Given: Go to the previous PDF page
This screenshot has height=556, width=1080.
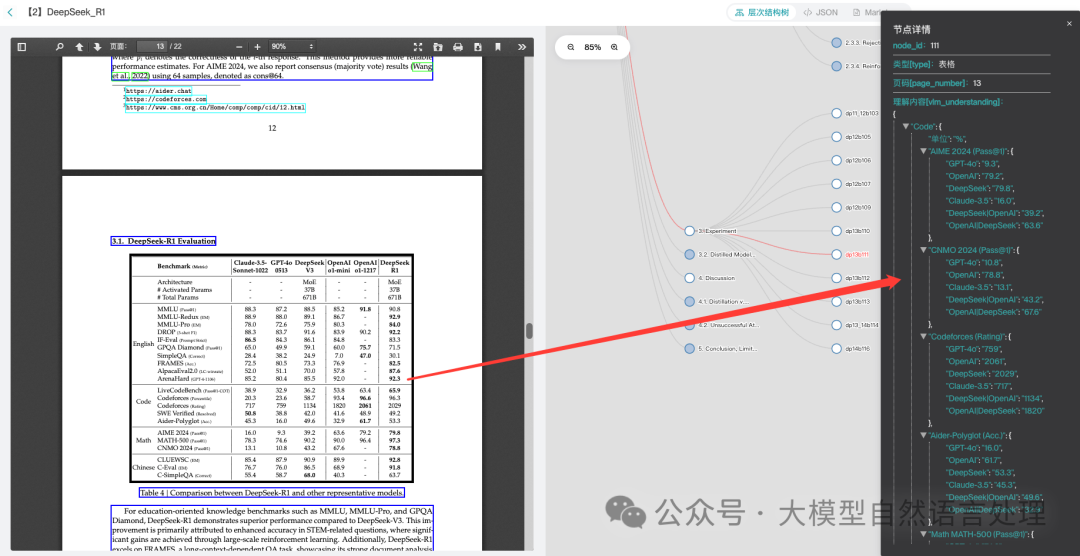Looking at the screenshot, I should [79, 47].
